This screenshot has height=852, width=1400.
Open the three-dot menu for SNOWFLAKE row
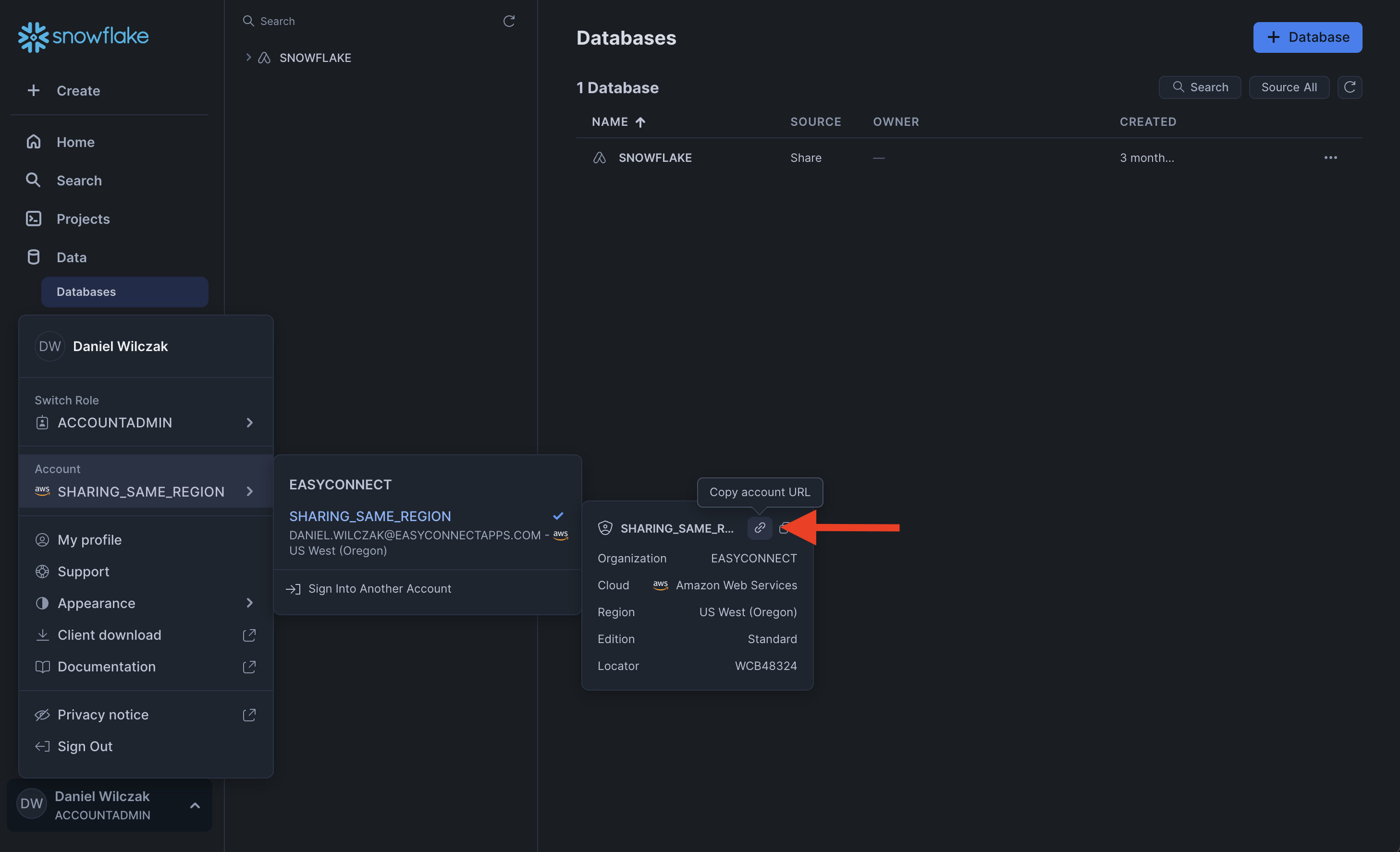tap(1330, 158)
